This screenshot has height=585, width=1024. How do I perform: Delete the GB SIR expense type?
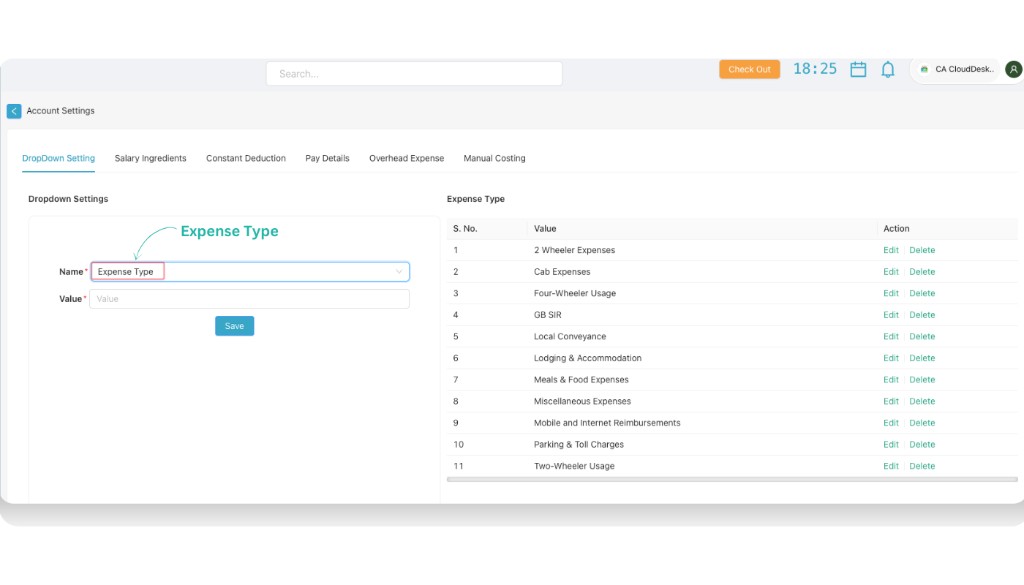click(x=921, y=314)
